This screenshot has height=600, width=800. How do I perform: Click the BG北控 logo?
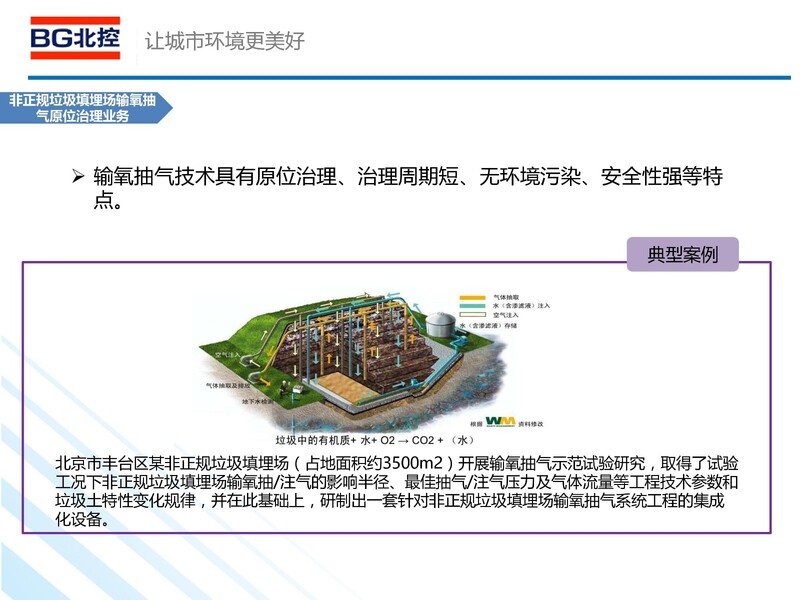75,37
